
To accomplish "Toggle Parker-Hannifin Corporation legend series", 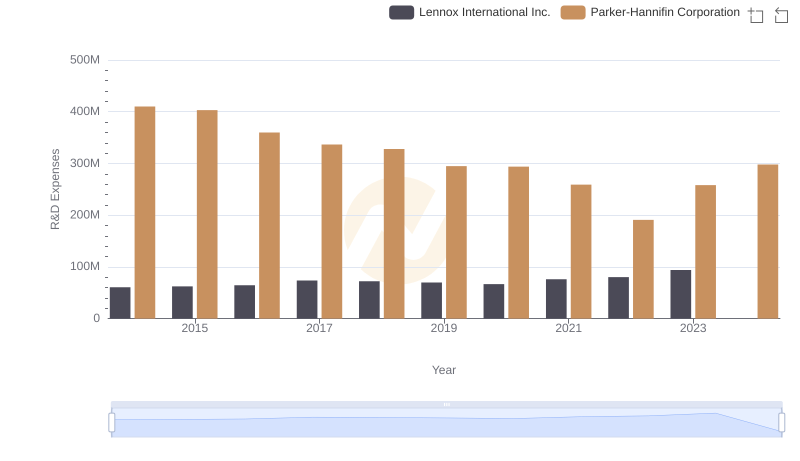I will click(650, 12).
